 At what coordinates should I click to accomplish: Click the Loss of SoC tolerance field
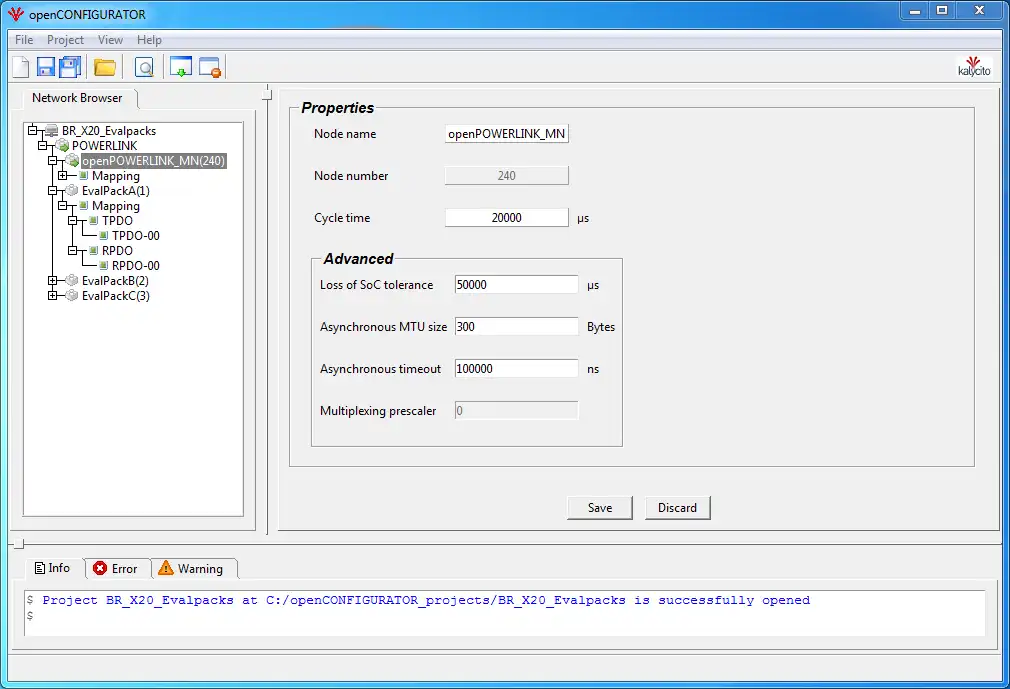pos(516,285)
